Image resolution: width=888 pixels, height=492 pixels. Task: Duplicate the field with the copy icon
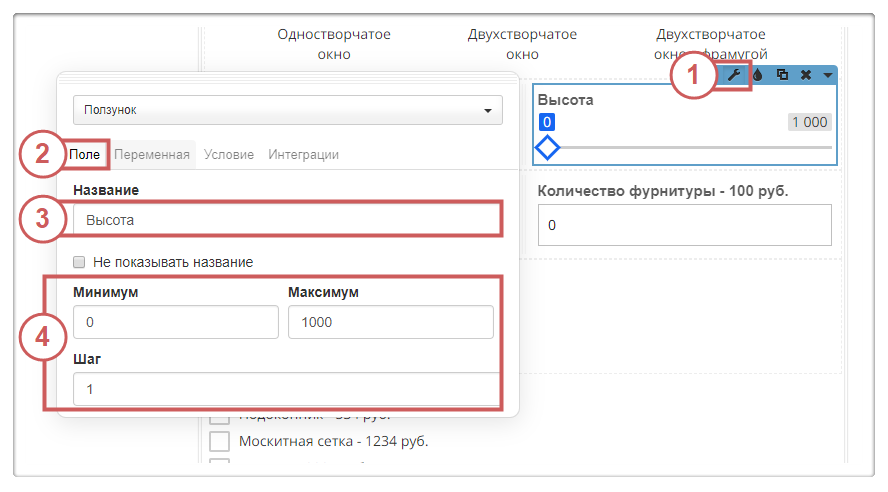click(782, 75)
